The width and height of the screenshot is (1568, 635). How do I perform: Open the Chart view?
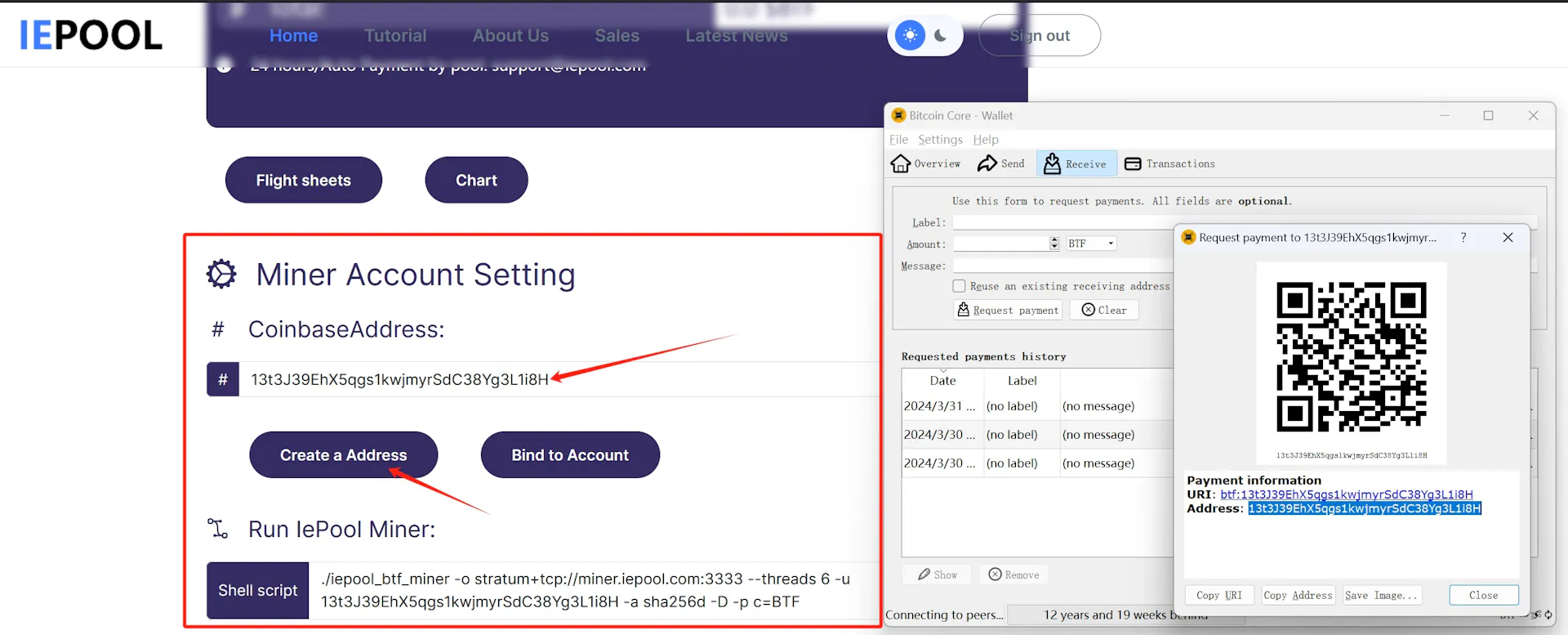point(476,180)
